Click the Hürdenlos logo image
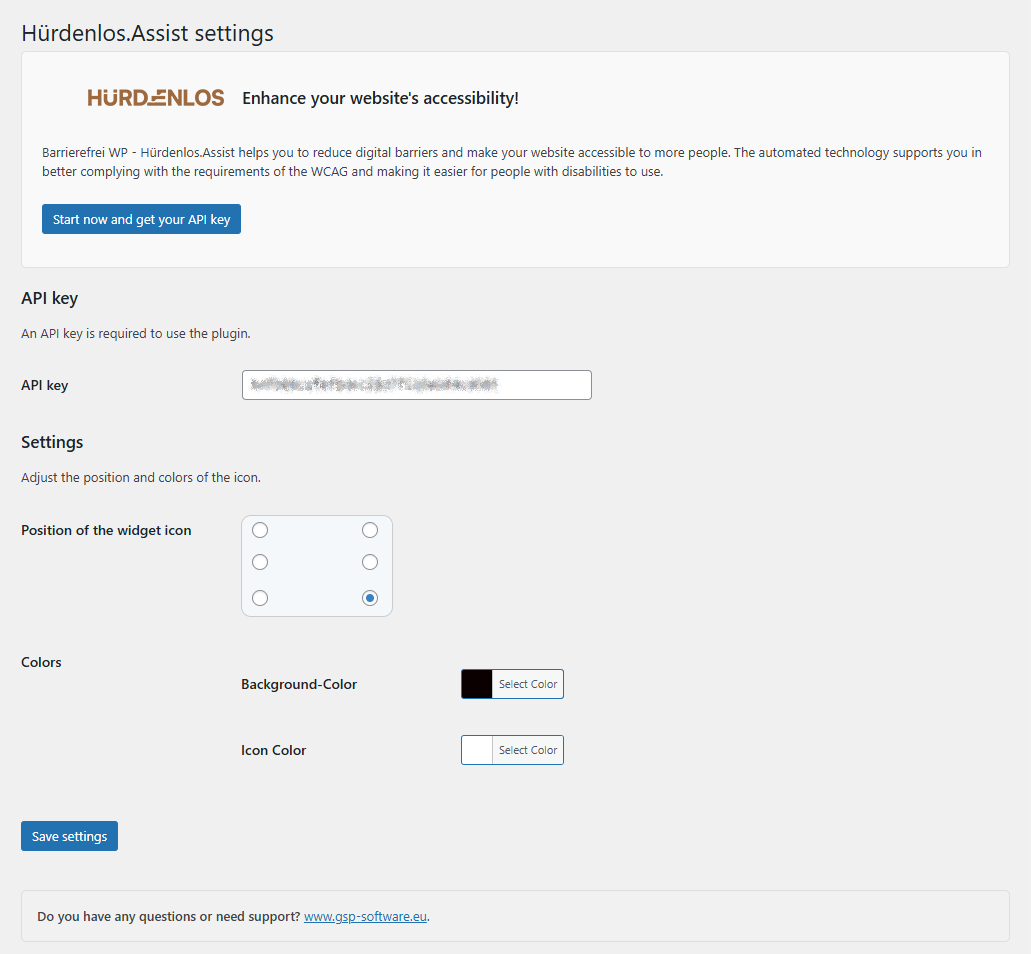Viewport: 1031px width, 954px height. click(x=155, y=97)
